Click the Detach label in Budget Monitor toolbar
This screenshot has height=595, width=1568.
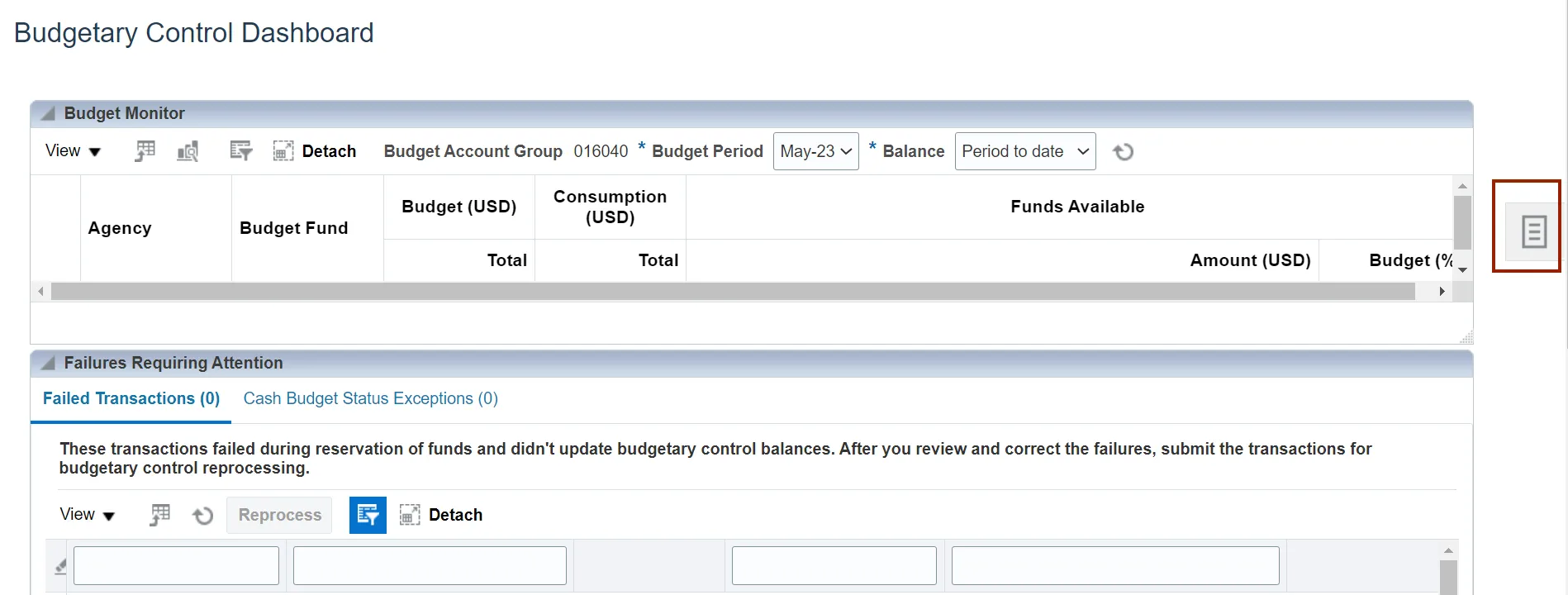pos(329,151)
